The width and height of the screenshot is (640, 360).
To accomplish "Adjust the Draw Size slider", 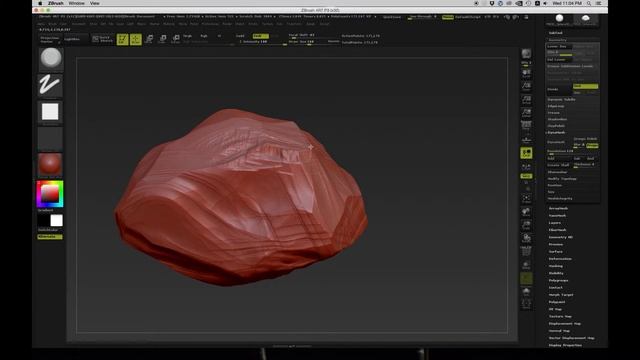I will [x=313, y=42].
